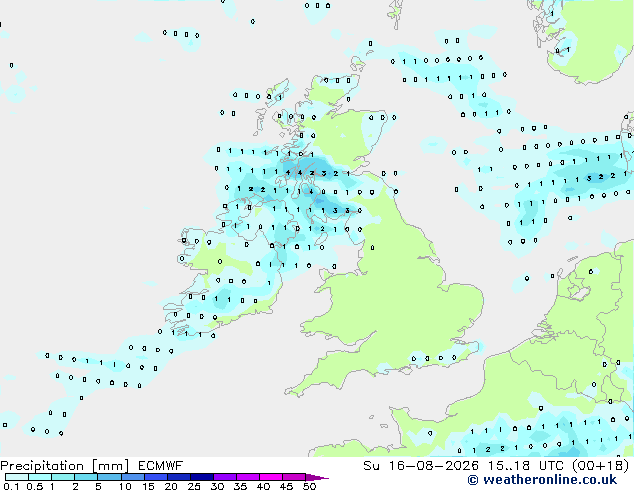The height and width of the screenshot is (490, 634).
Task: Click the '25' legend scale label
Action: [x=194, y=486]
